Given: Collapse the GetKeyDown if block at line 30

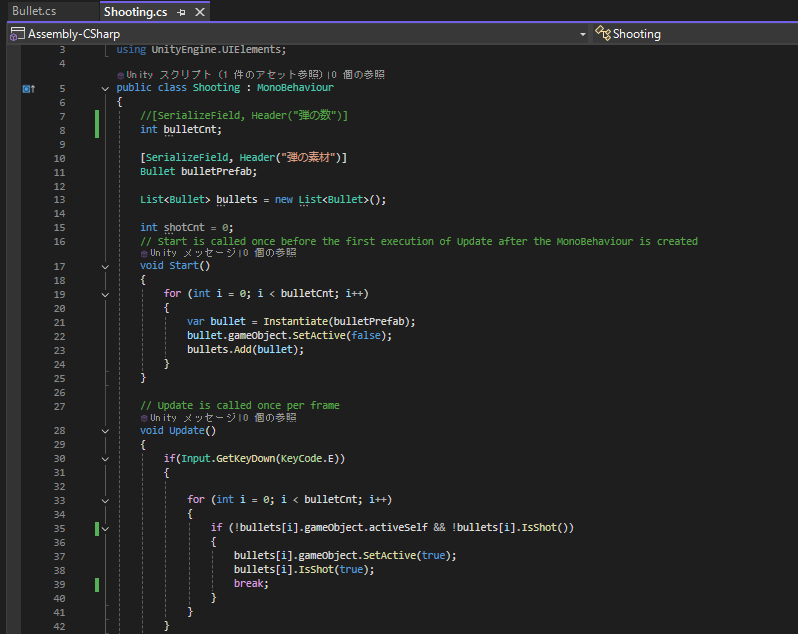Looking at the screenshot, I should pyautogui.click(x=105, y=459).
